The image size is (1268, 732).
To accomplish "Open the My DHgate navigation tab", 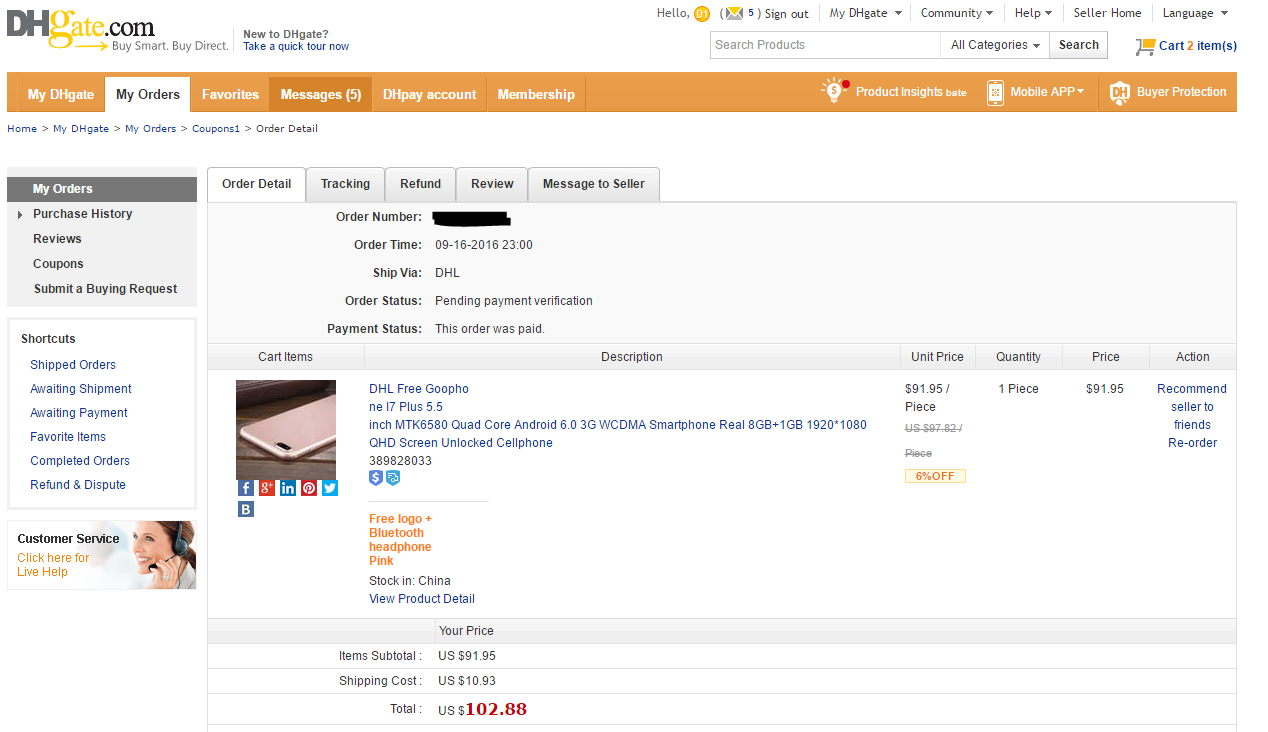I will click(61, 94).
